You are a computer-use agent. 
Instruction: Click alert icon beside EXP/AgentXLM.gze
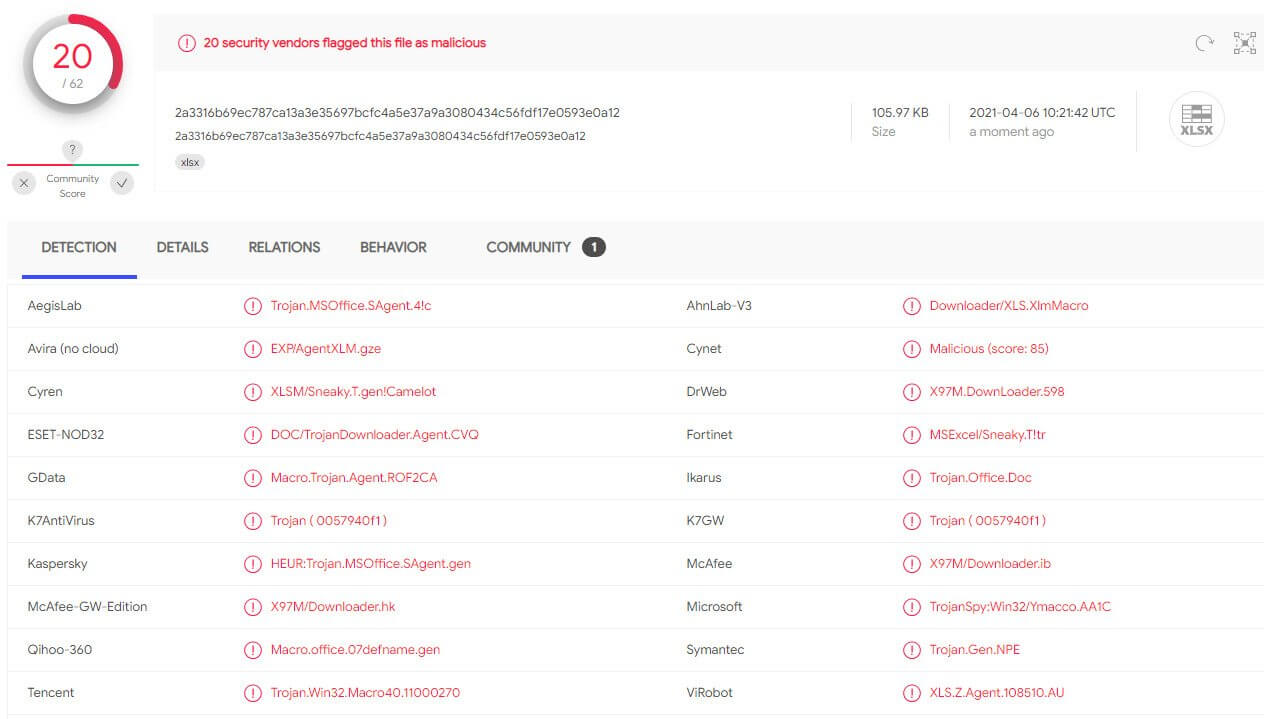click(252, 349)
